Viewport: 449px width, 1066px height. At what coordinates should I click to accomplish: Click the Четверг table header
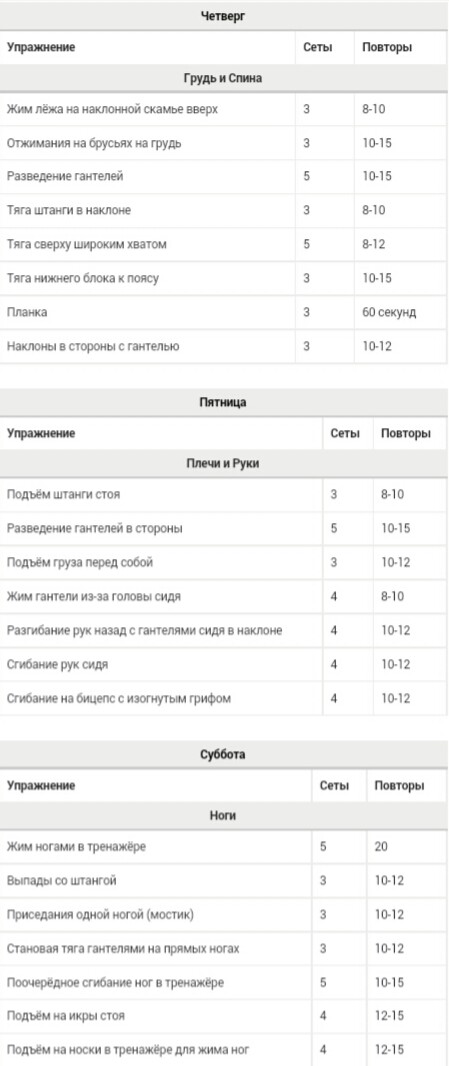coord(223,16)
